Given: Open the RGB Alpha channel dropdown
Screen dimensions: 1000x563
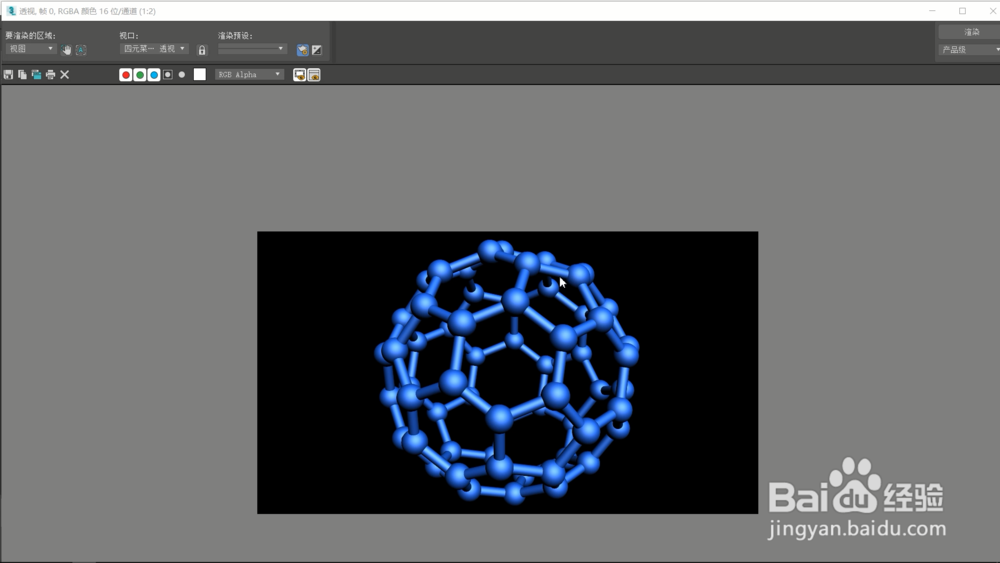Looking at the screenshot, I should click(x=249, y=75).
